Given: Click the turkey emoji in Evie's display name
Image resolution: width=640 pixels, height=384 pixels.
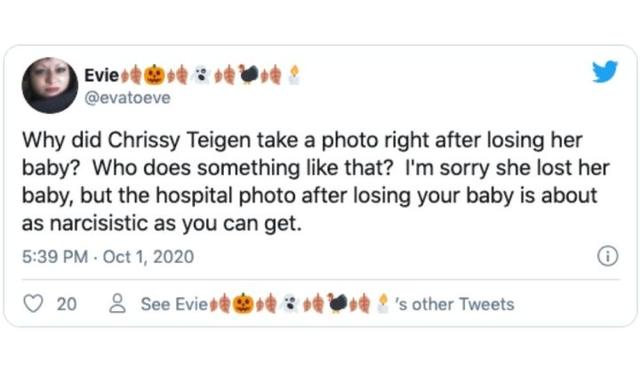Looking at the screenshot, I should click(x=248, y=75).
